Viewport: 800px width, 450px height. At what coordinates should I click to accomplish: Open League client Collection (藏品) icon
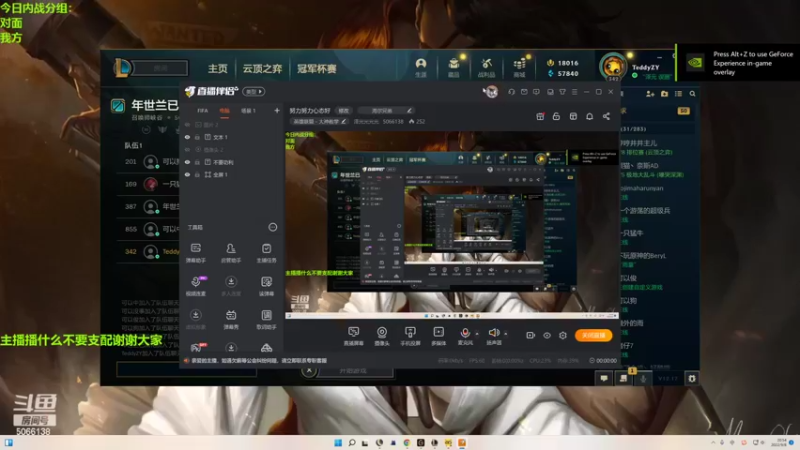click(x=454, y=67)
